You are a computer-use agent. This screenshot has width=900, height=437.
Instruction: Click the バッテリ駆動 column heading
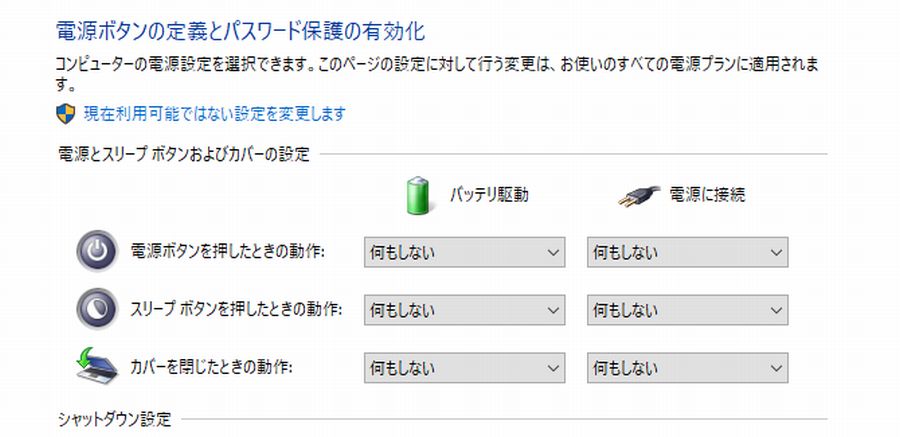489,195
